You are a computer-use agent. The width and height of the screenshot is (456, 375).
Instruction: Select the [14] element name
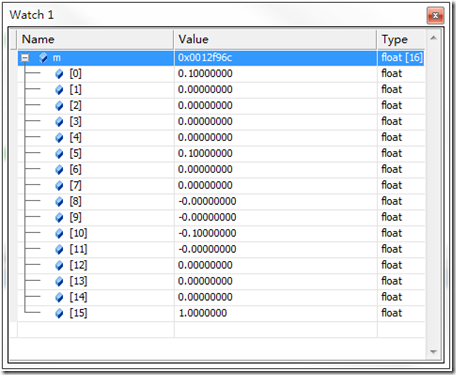click(x=78, y=298)
